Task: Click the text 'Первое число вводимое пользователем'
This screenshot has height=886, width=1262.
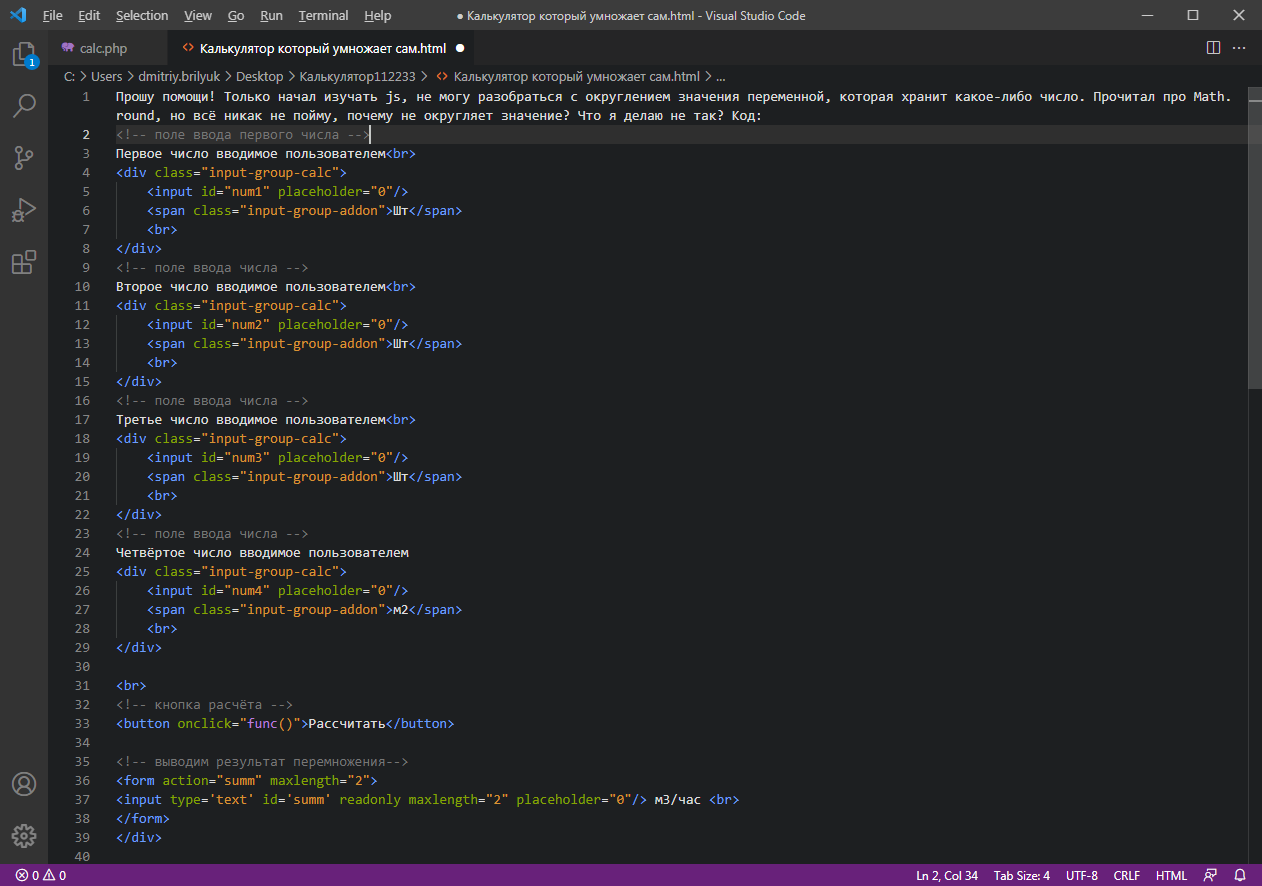Action: 251,154
